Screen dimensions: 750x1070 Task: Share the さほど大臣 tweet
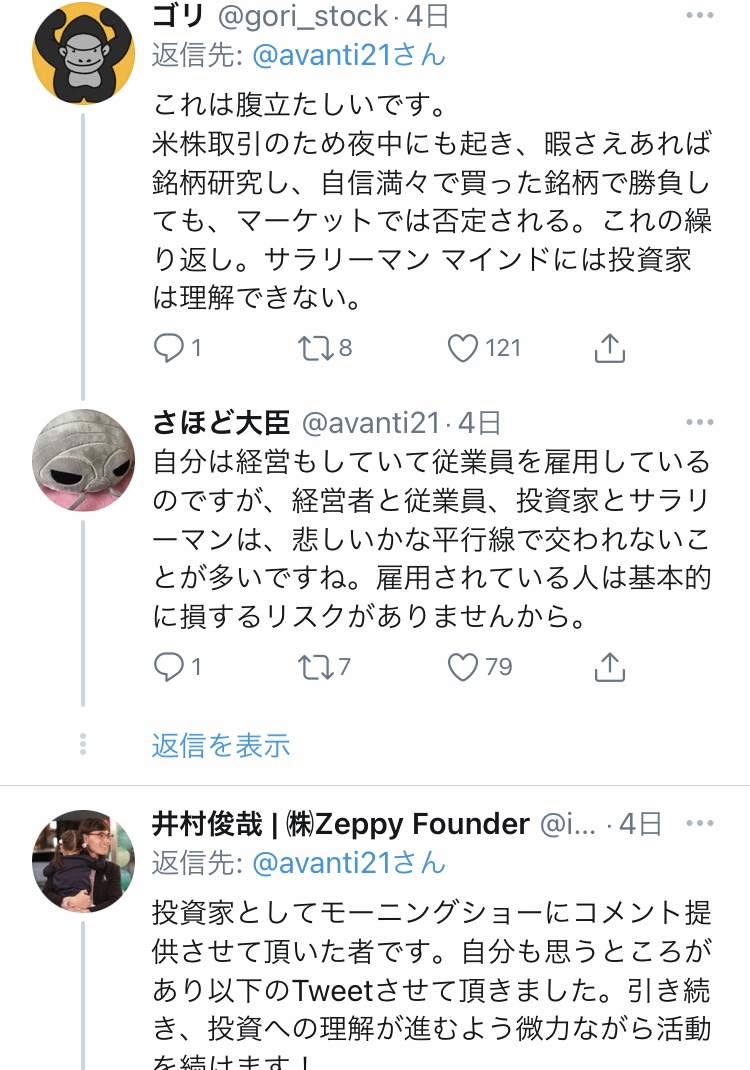click(609, 667)
